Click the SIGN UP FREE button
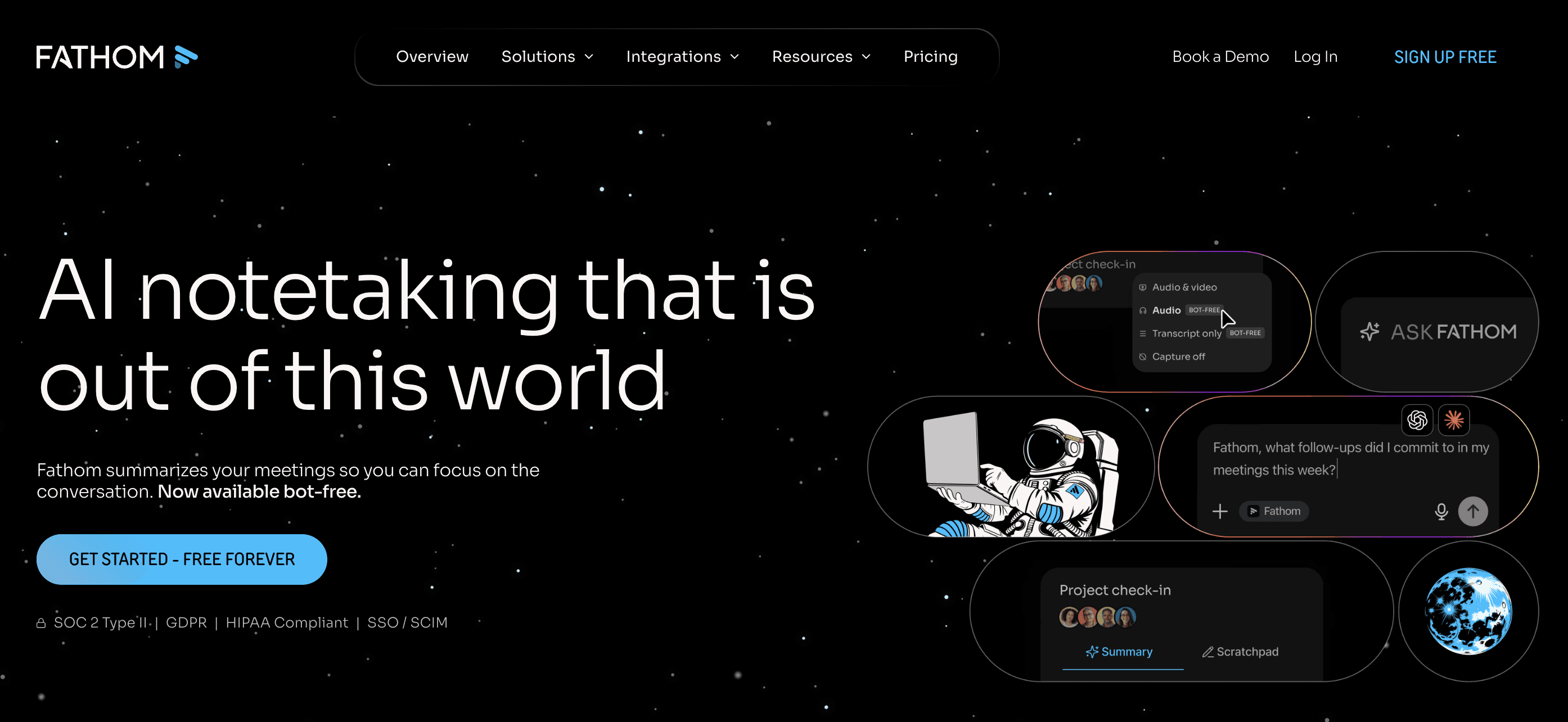1568x722 pixels. click(x=1444, y=57)
